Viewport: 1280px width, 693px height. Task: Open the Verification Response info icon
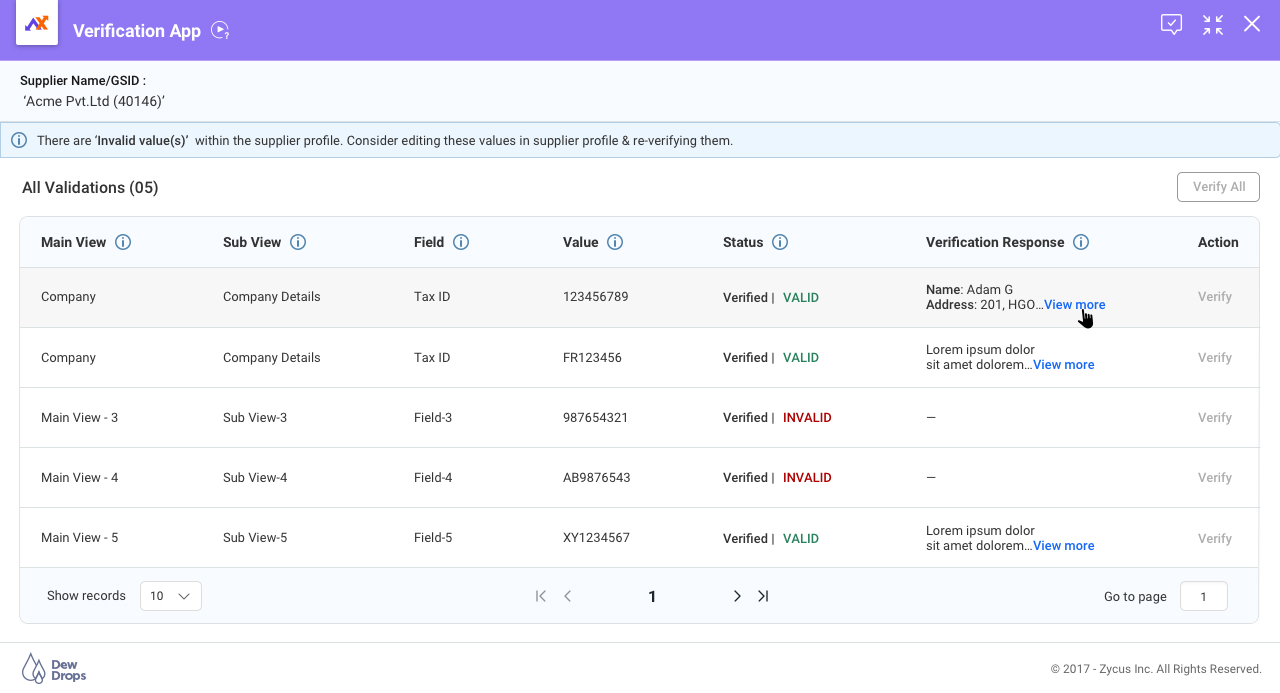pos(1081,242)
